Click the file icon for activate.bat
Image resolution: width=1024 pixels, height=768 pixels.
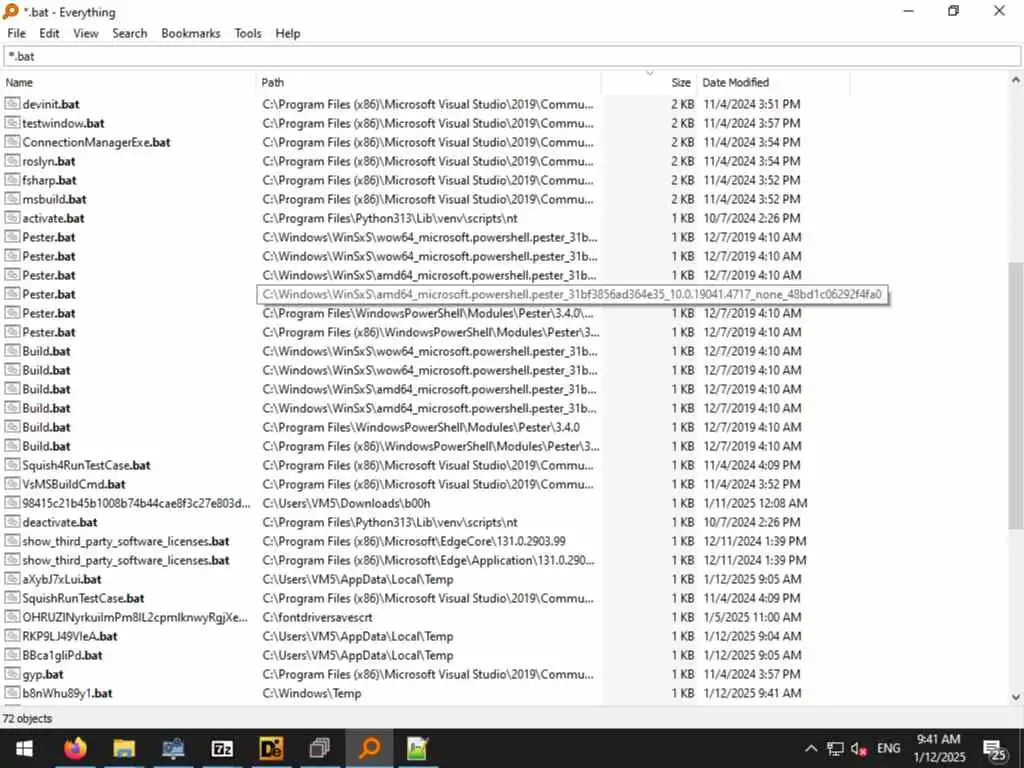[12, 217]
